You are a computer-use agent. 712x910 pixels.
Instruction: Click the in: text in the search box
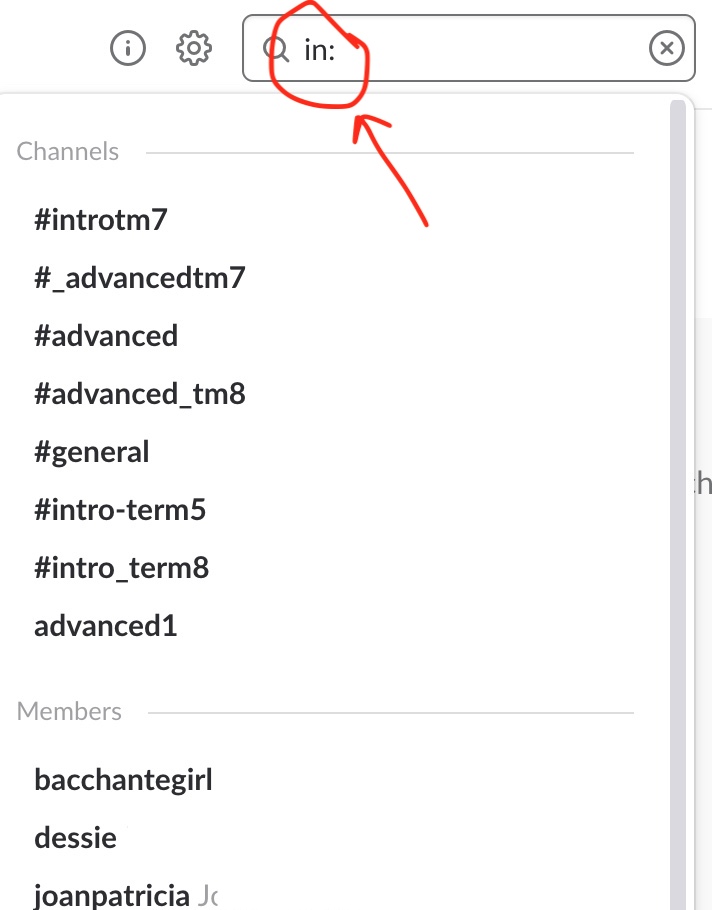pyautogui.click(x=319, y=49)
